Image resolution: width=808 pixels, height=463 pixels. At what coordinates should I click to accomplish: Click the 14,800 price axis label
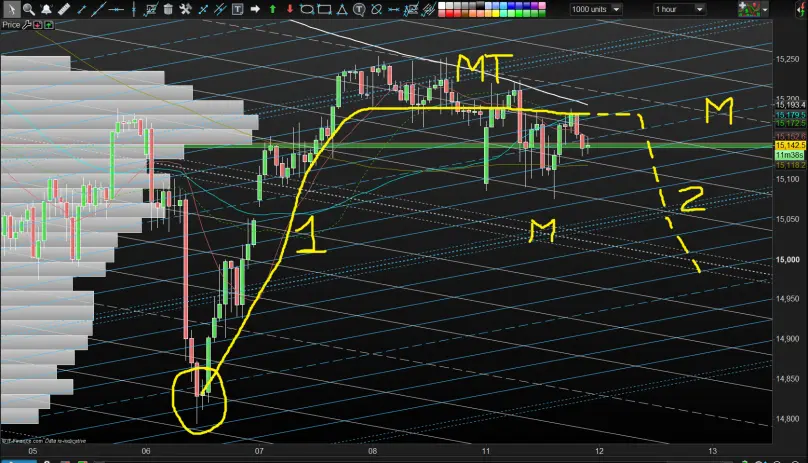click(787, 419)
